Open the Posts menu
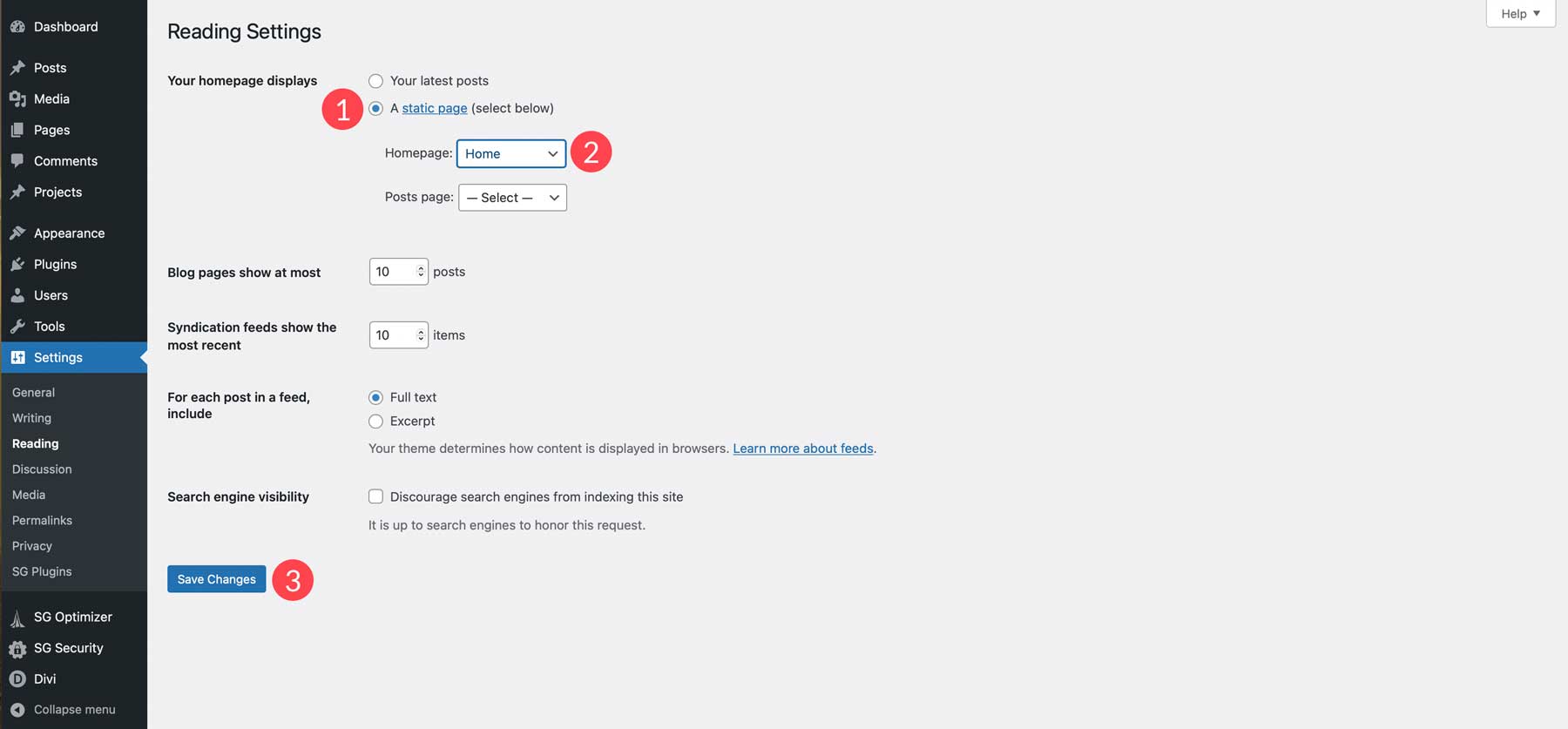1568x729 pixels. 50,68
